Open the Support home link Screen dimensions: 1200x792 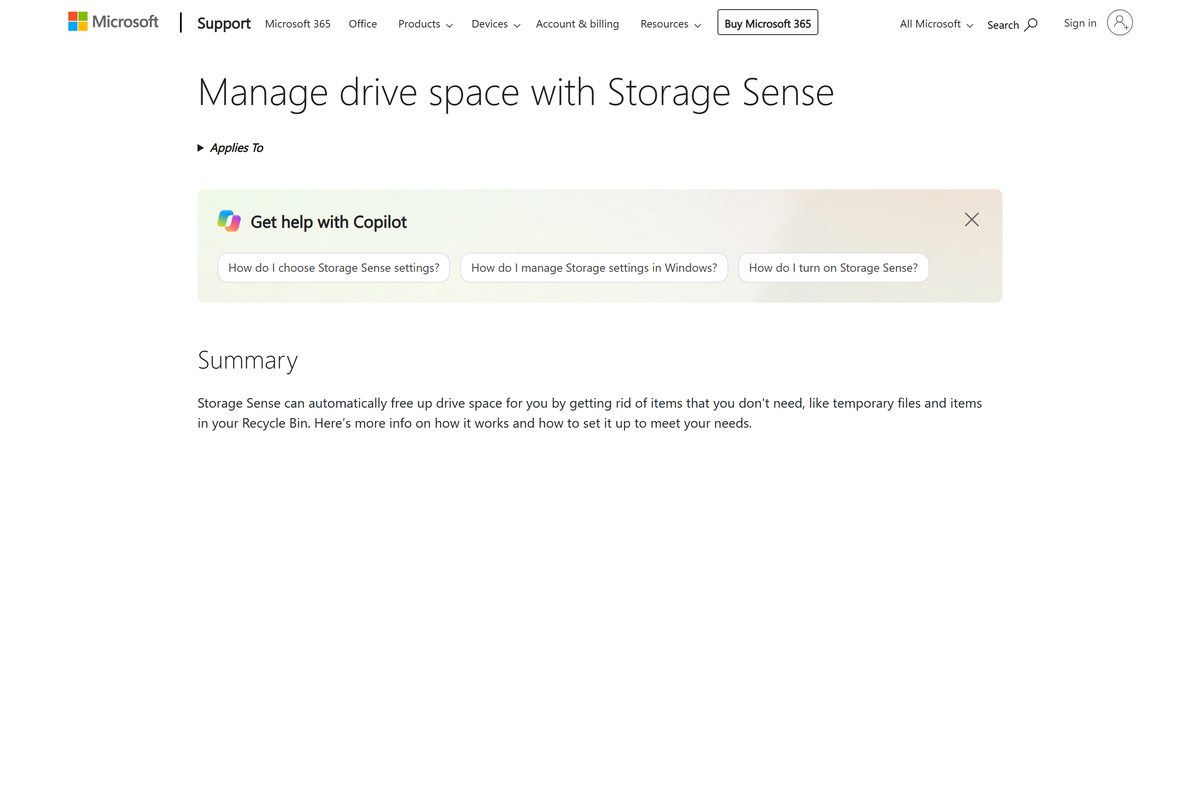(224, 23)
